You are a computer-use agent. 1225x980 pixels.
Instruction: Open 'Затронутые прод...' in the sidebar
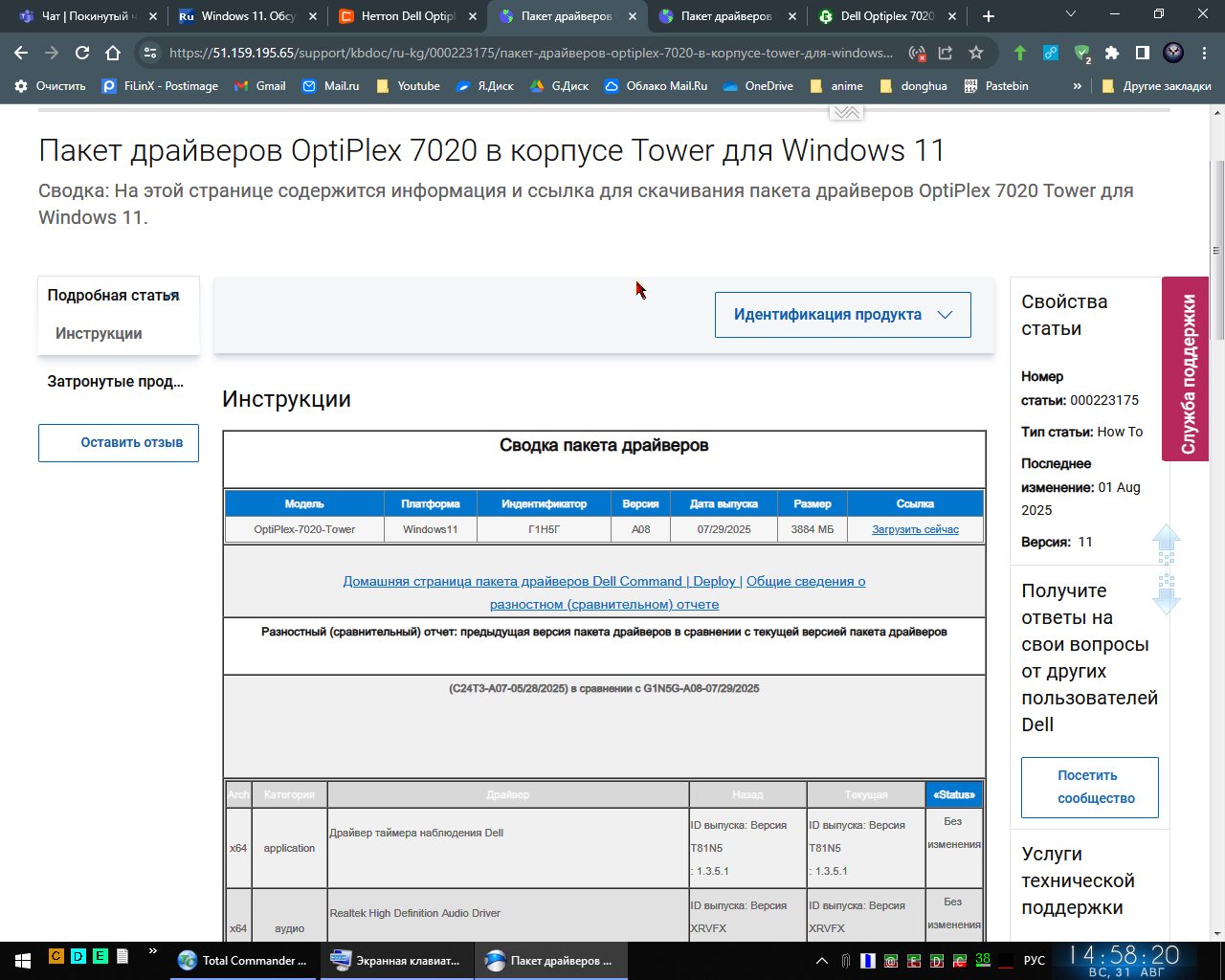coord(116,382)
